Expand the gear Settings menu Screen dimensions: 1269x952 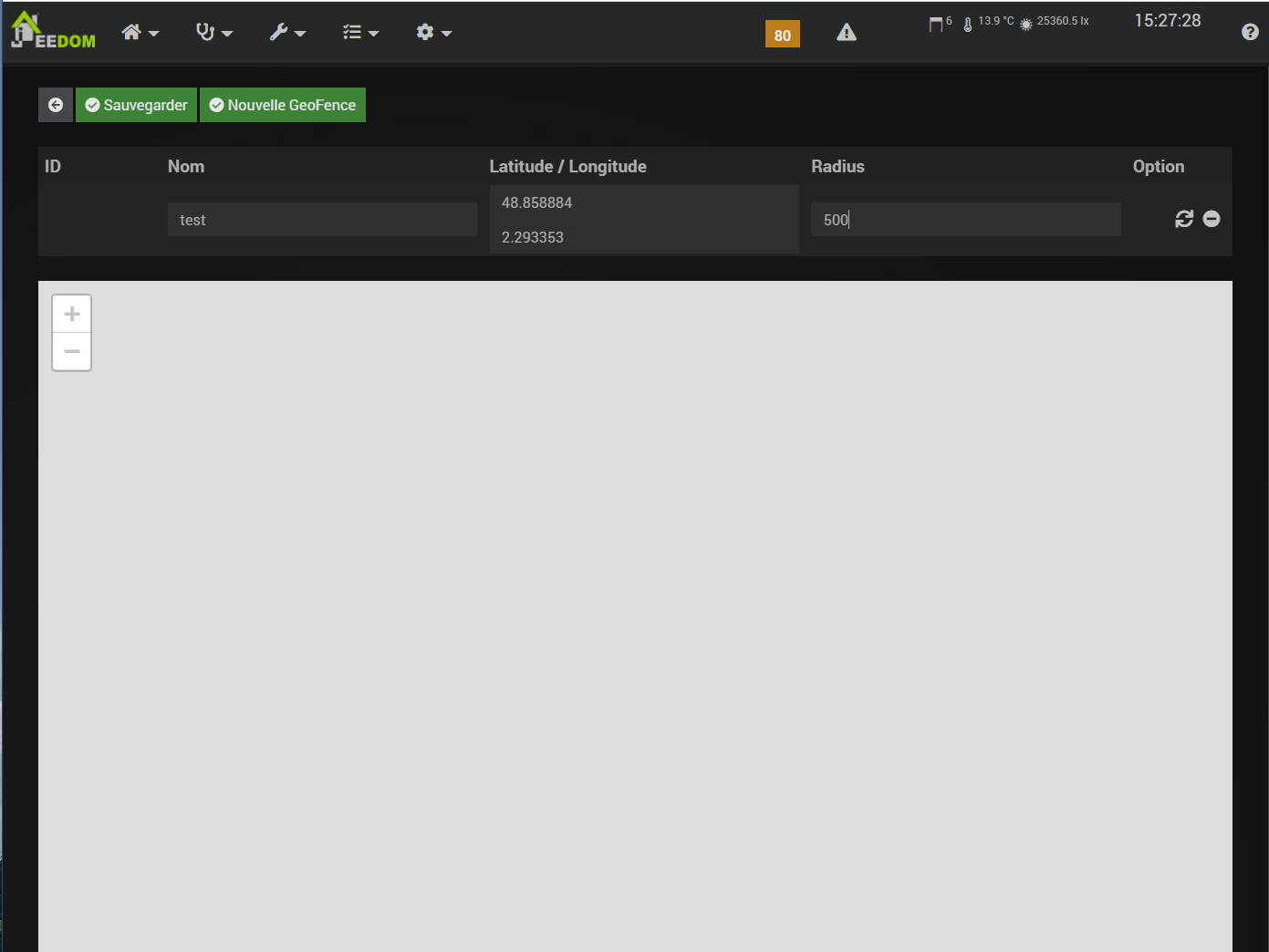(x=433, y=33)
